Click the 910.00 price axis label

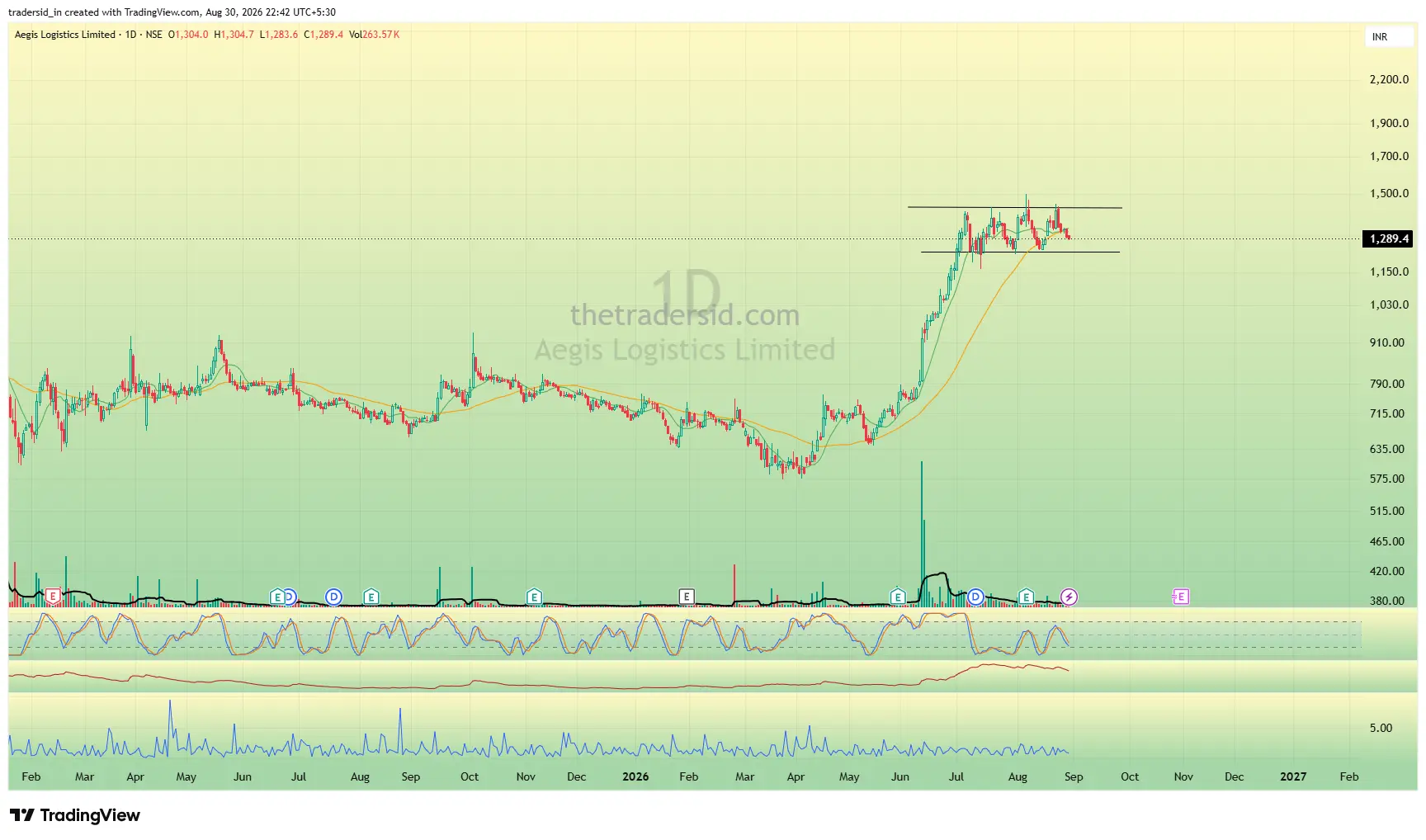click(1386, 342)
